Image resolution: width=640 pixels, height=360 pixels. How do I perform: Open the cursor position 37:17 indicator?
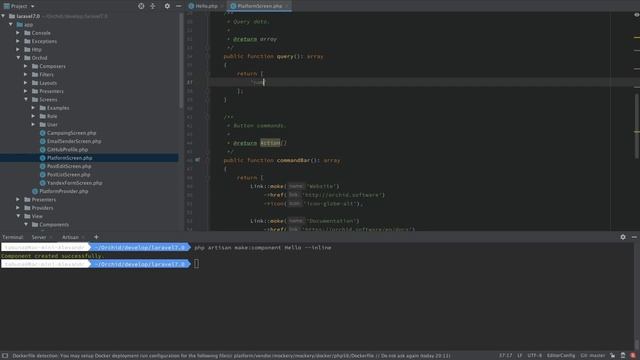click(x=505, y=356)
